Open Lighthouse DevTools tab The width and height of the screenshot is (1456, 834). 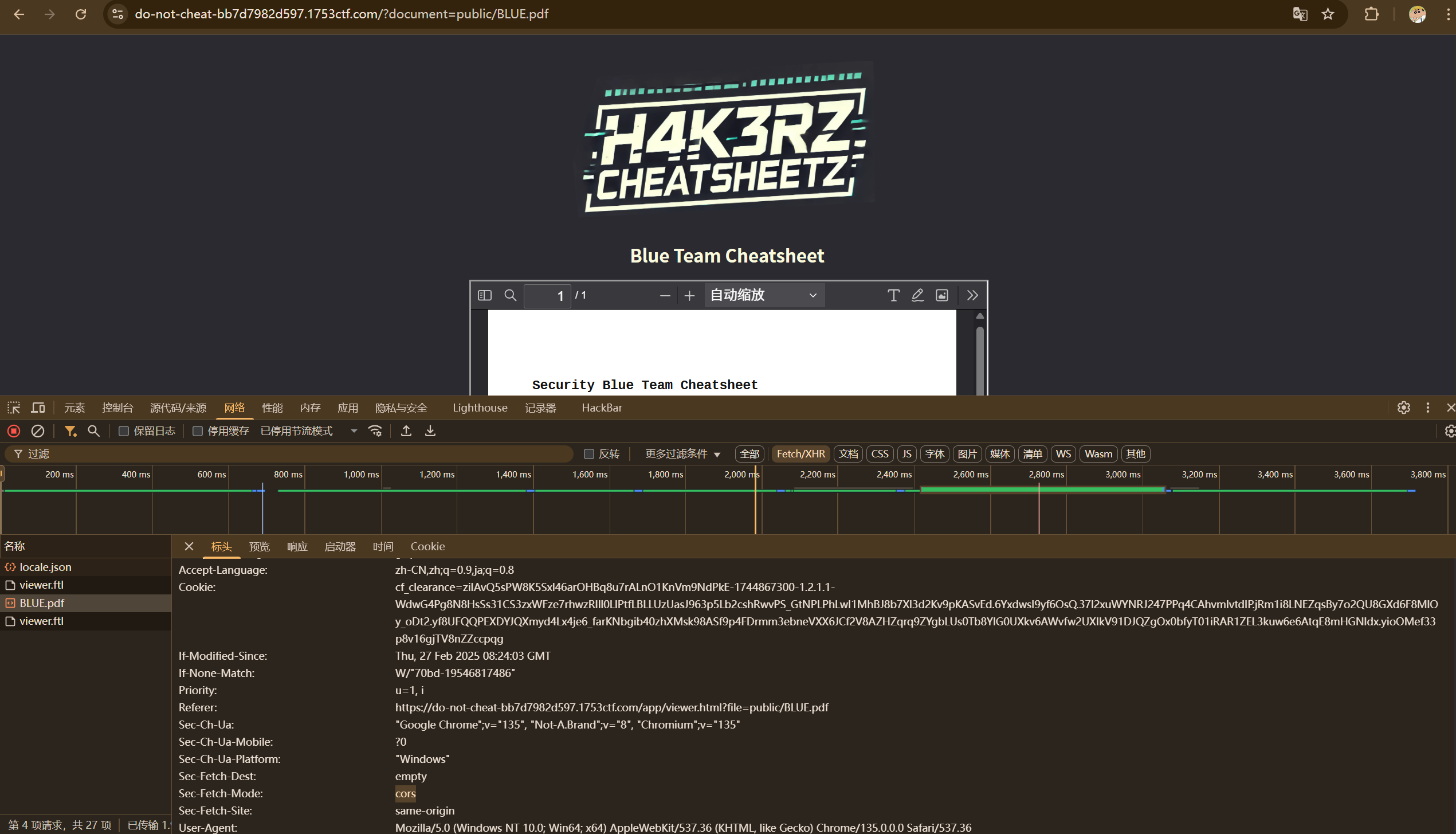click(480, 408)
